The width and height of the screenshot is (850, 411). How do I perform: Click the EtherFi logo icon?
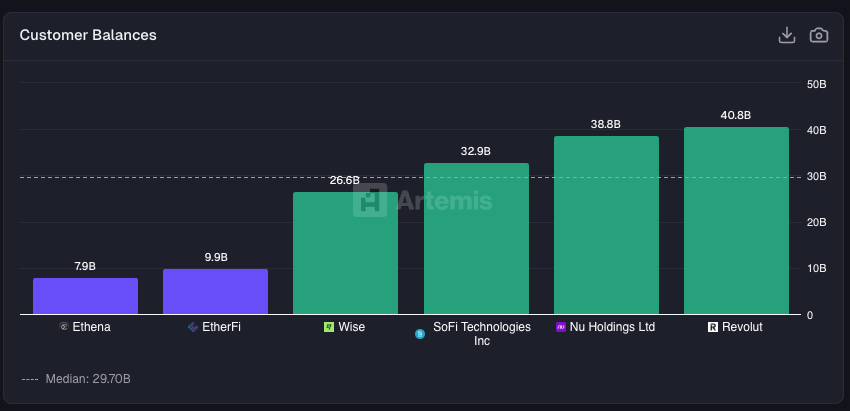(193, 327)
